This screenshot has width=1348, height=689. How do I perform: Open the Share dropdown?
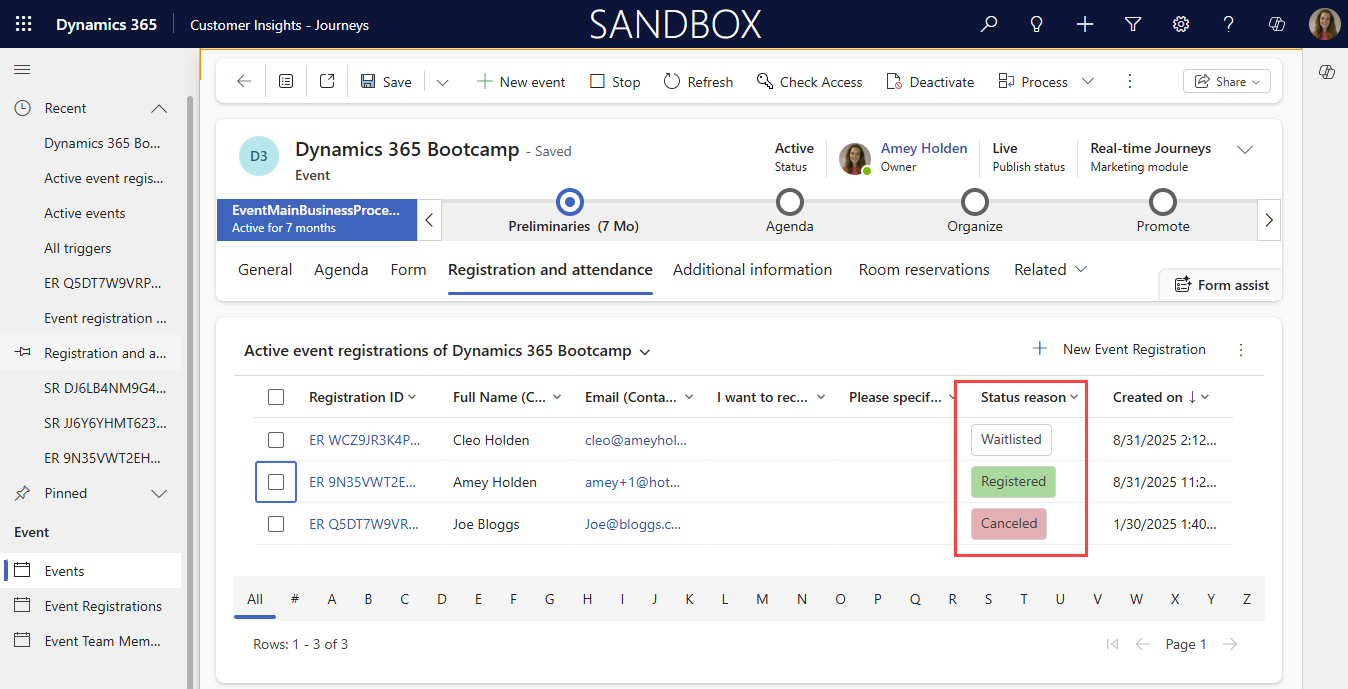(x=1226, y=82)
